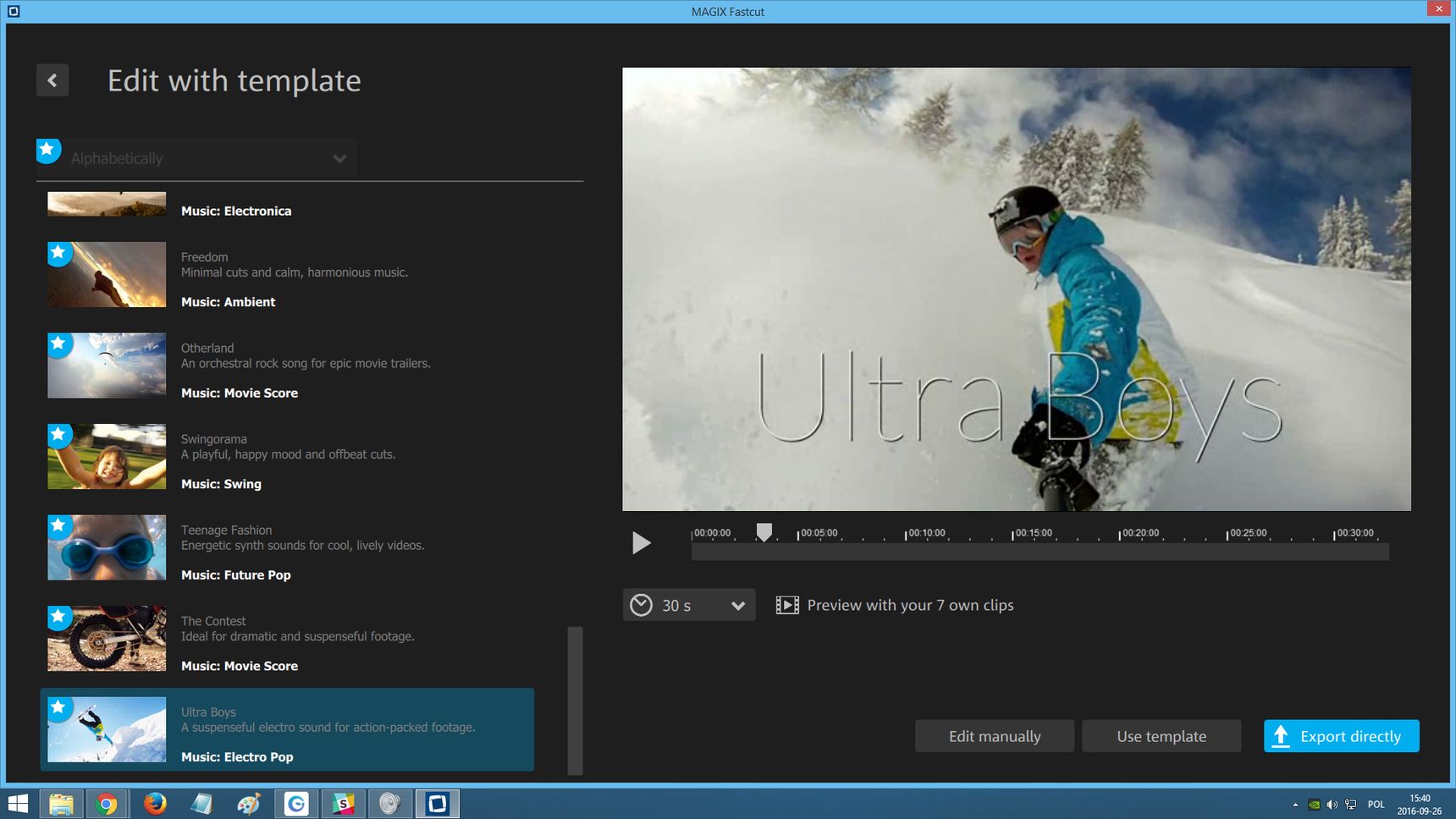Viewport: 1456px width, 819px height.
Task: Launch Chrome from the taskbar
Action: [107, 804]
